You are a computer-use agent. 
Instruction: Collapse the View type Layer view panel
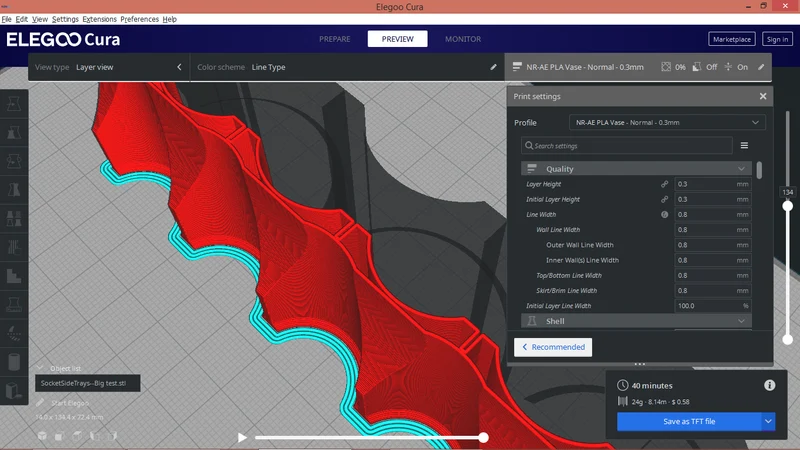(x=179, y=67)
